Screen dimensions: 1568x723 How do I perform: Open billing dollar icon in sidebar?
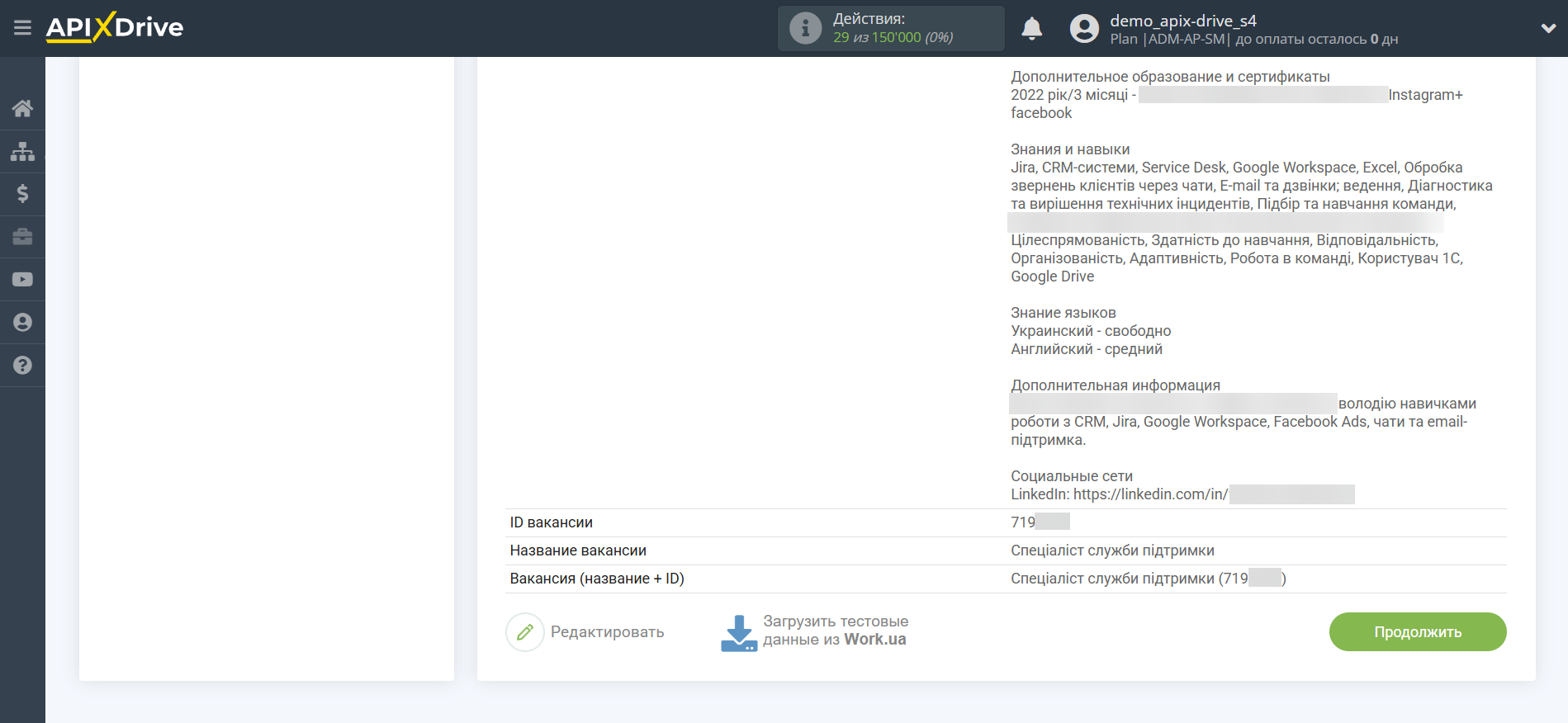tap(22, 194)
